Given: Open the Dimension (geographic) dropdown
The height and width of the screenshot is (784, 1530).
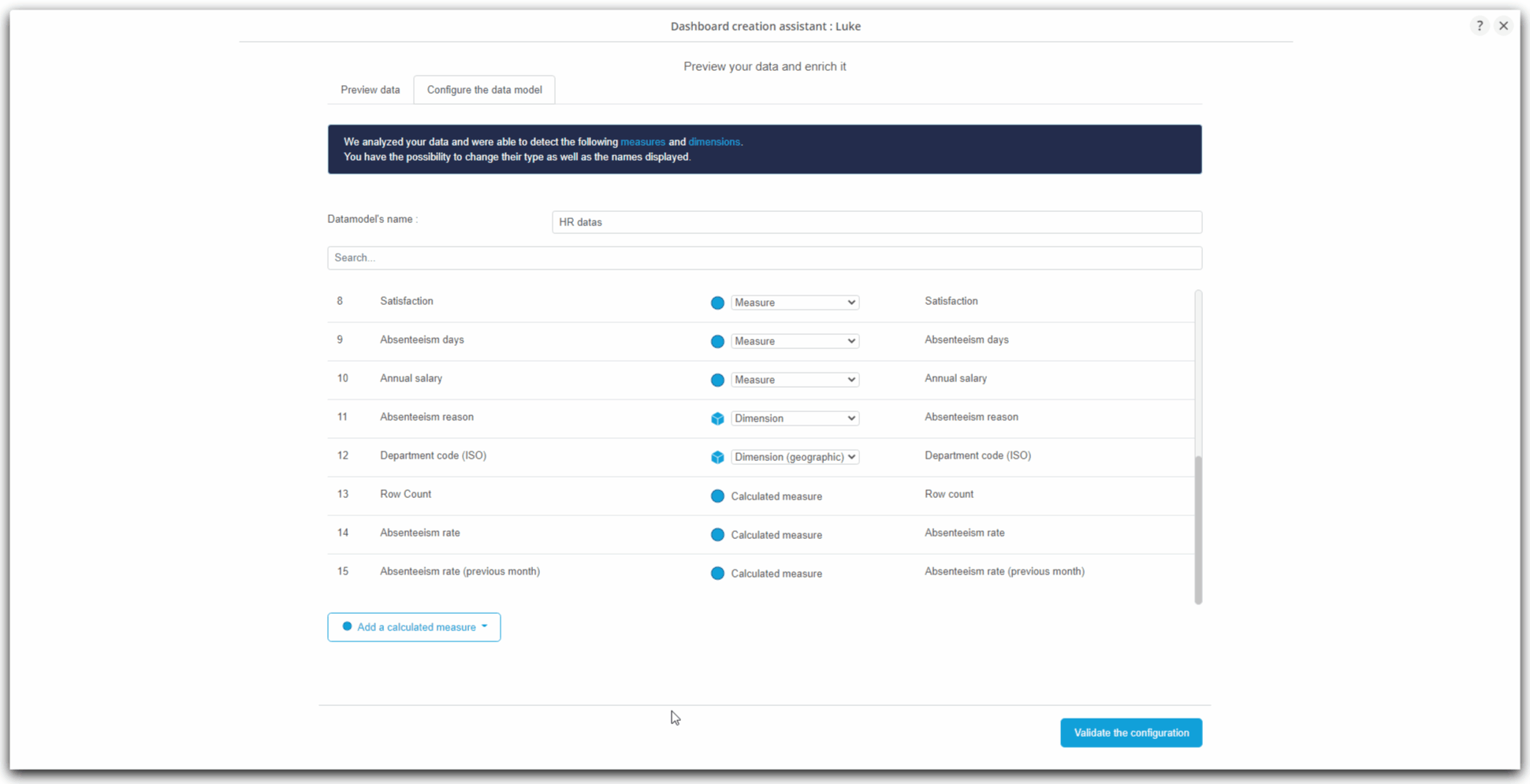Looking at the screenshot, I should (795, 457).
